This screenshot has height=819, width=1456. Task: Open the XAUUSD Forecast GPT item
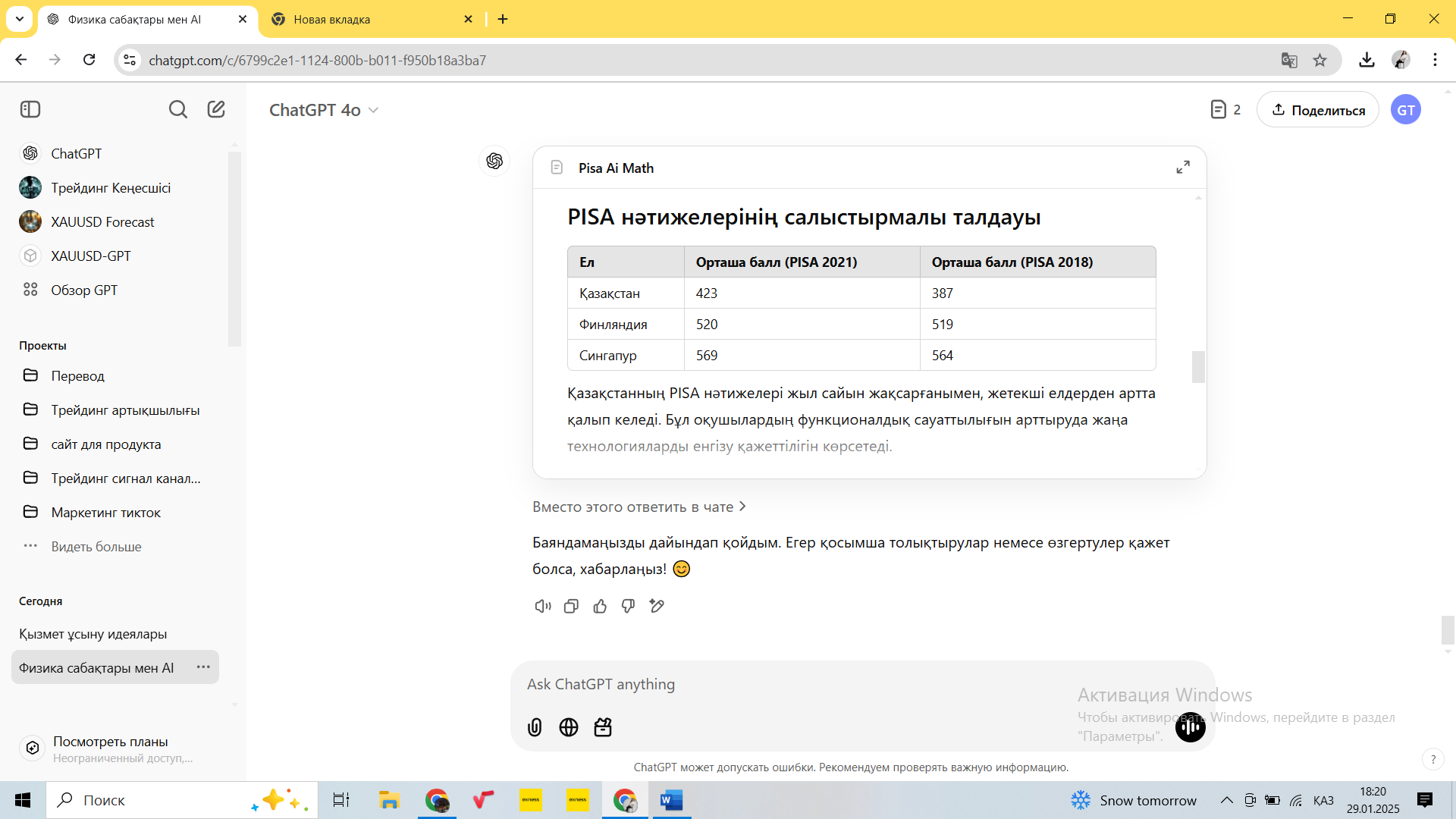pos(102,221)
